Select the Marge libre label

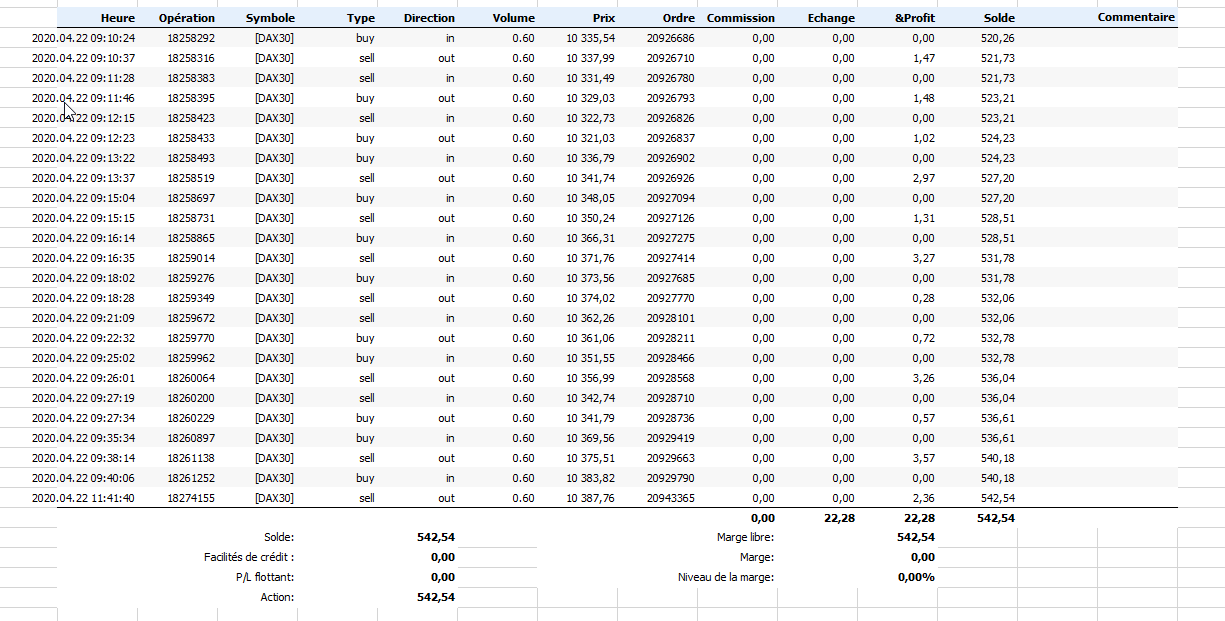coord(745,537)
